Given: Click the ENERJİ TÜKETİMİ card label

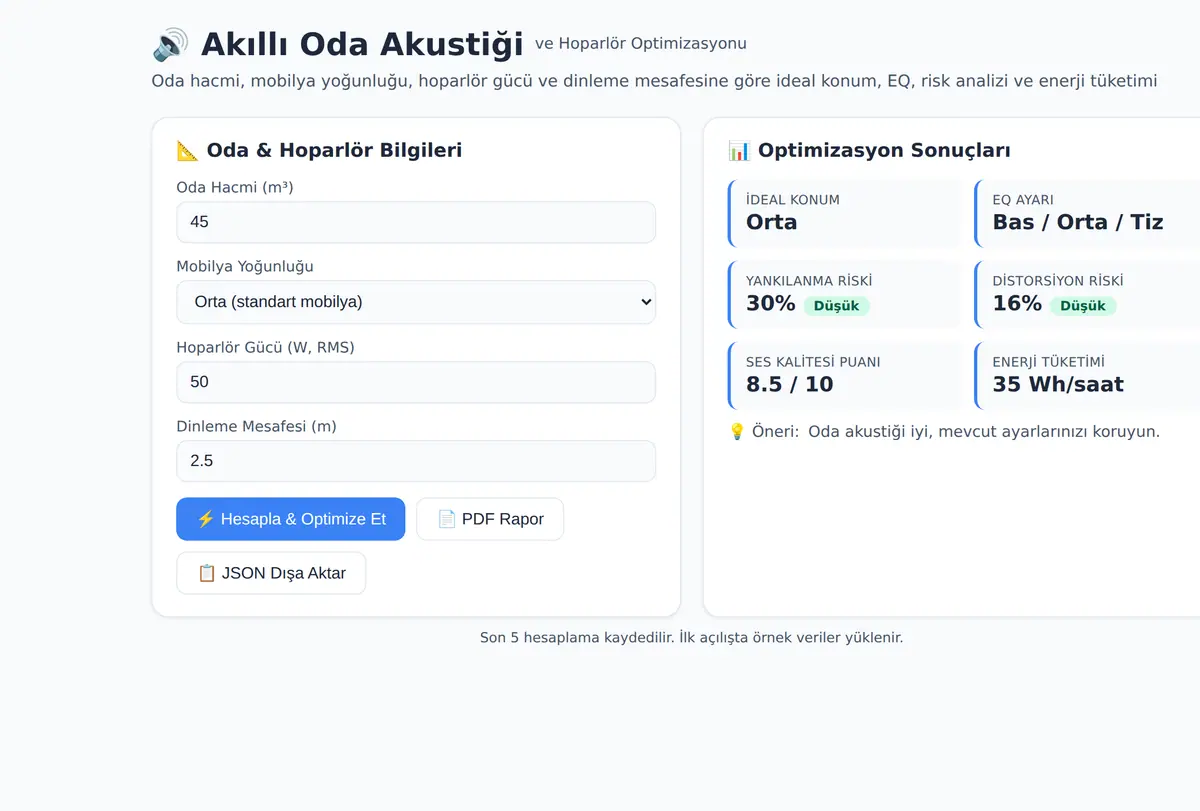Looking at the screenshot, I should pos(1049,362).
